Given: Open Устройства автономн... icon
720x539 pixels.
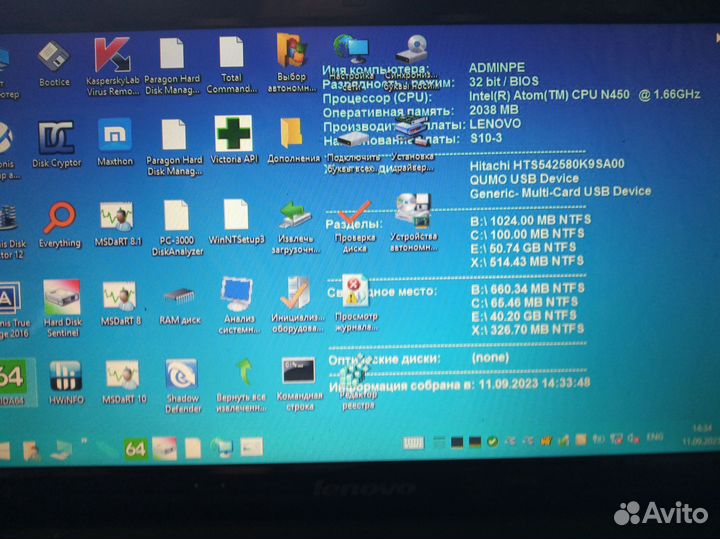Looking at the screenshot, I should pyautogui.click(x=413, y=223).
